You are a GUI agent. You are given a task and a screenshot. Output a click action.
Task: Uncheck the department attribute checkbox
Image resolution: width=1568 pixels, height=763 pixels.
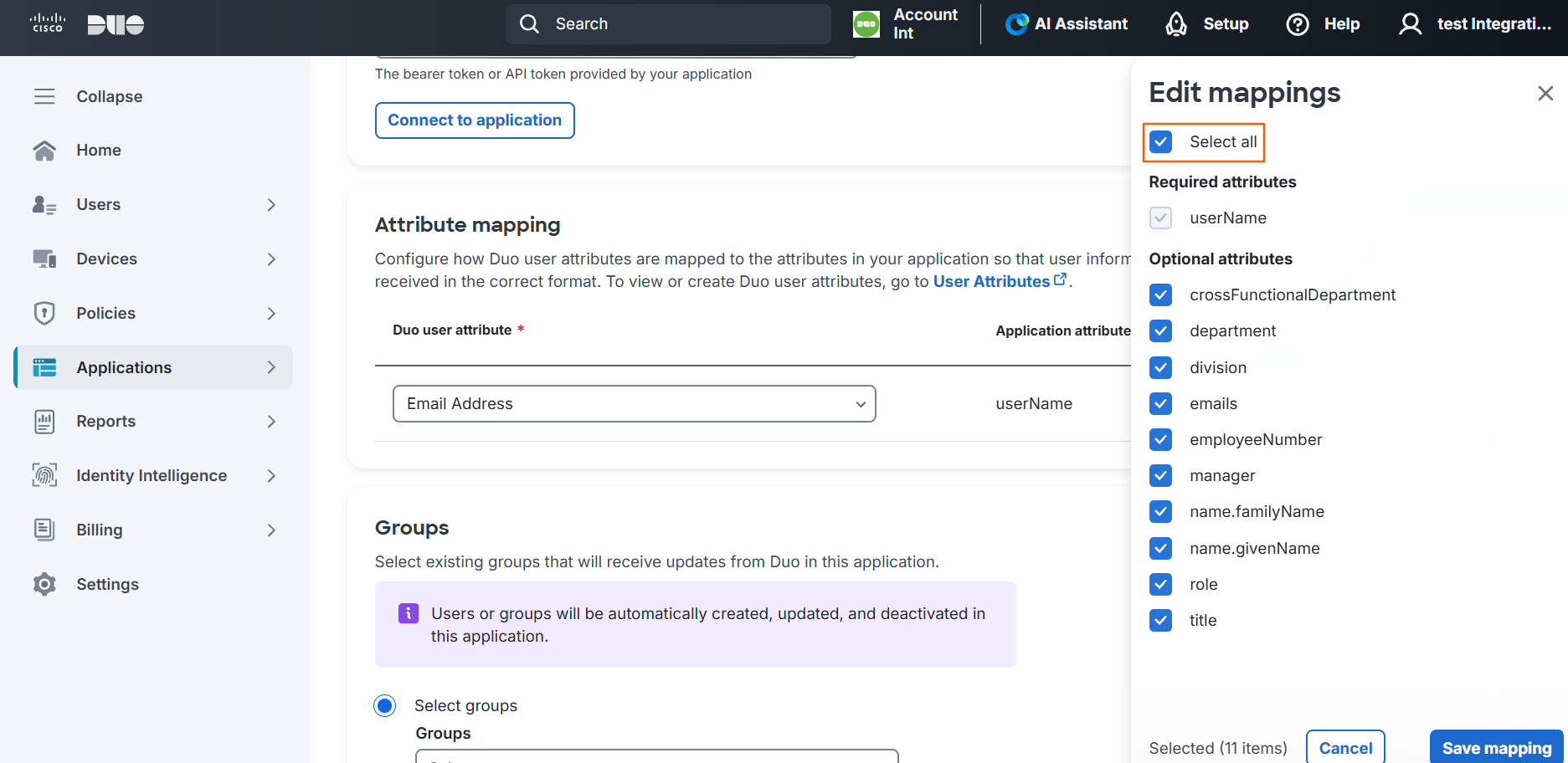[1160, 330]
